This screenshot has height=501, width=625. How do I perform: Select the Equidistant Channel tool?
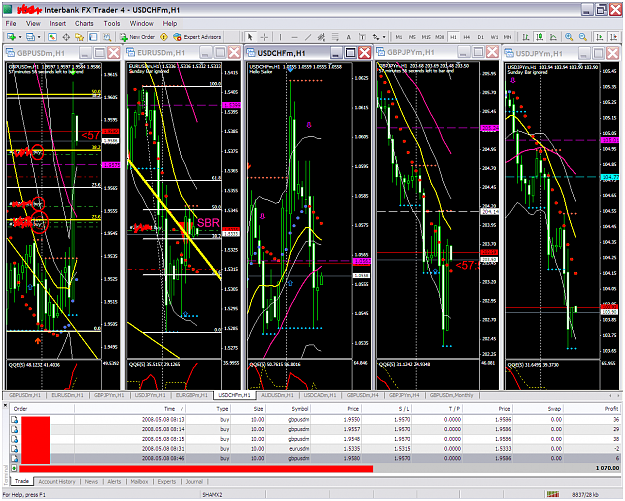(321, 37)
